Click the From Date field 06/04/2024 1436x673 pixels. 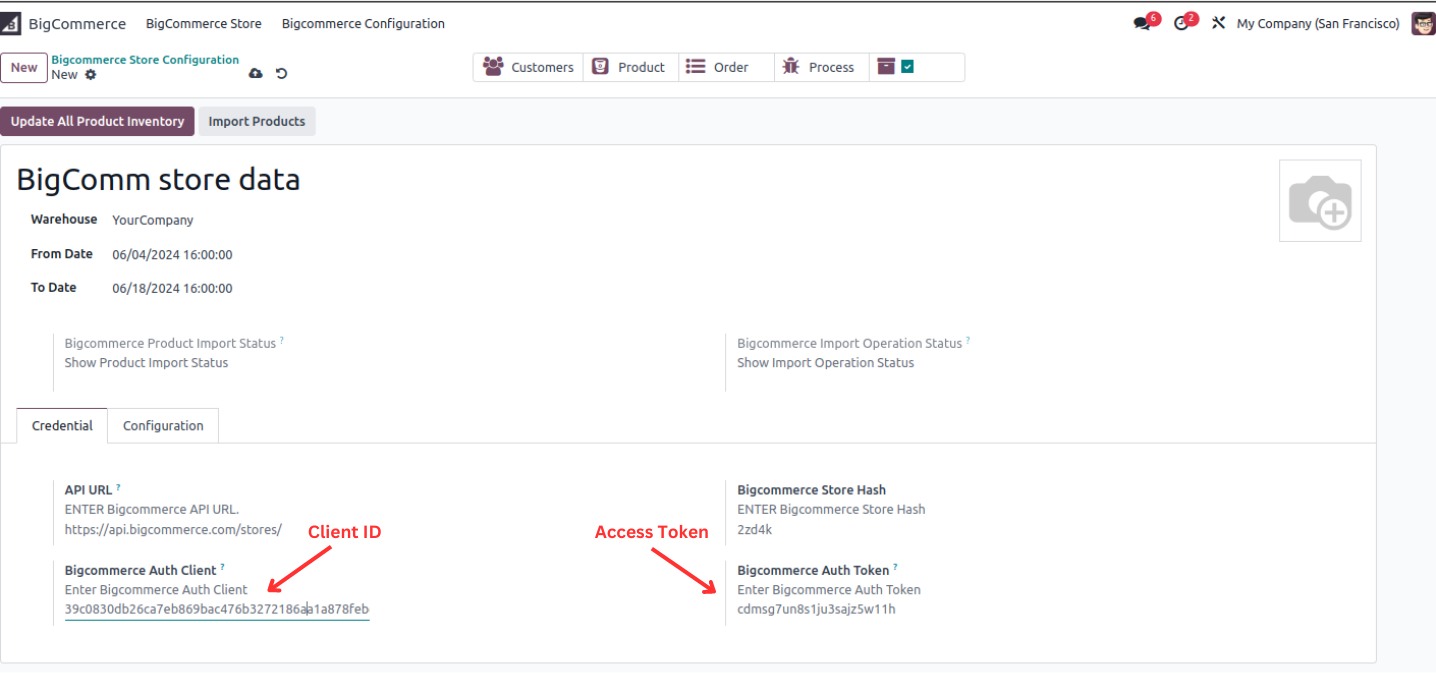point(172,255)
